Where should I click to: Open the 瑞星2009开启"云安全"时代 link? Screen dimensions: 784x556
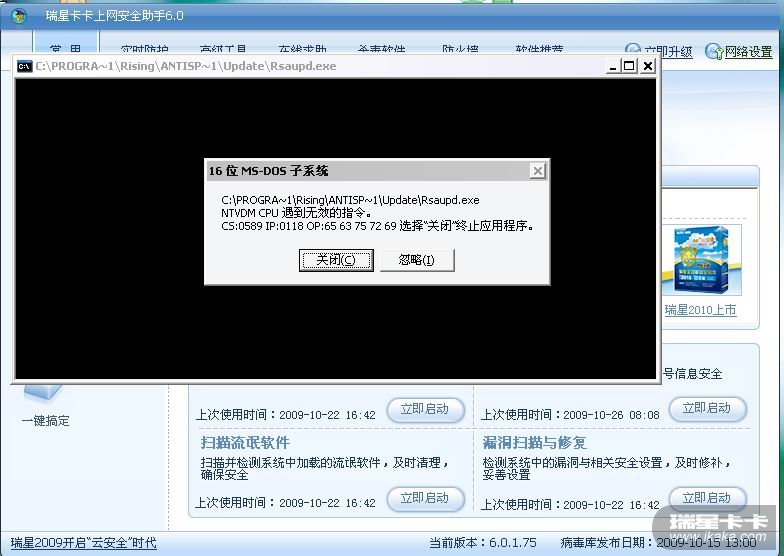coord(84,543)
